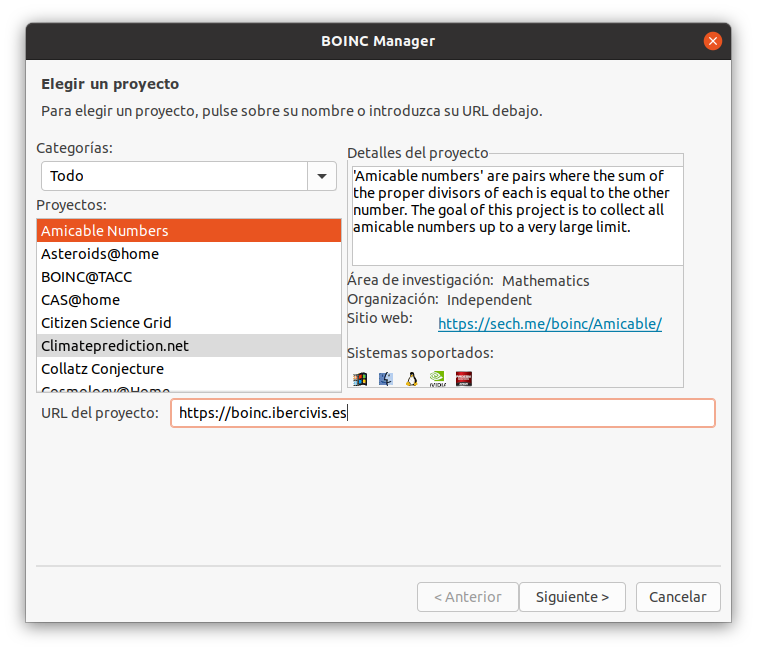757x651 pixels.
Task: Click the Cancelar button
Action: tap(678, 597)
